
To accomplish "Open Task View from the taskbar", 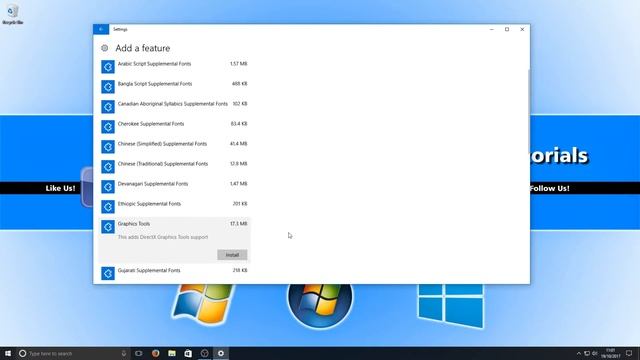I will [139, 353].
